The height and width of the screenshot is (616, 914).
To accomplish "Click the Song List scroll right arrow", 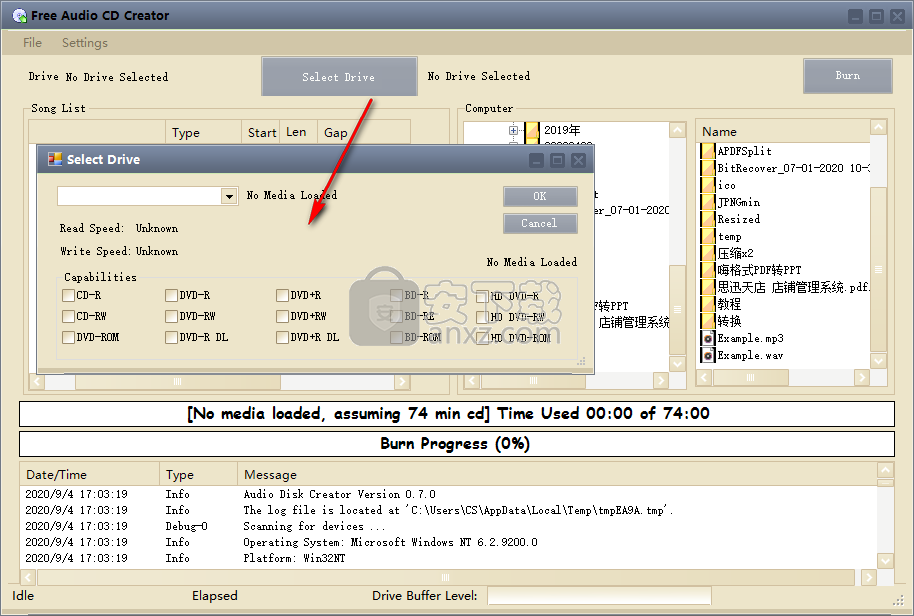I will coord(402,382).
